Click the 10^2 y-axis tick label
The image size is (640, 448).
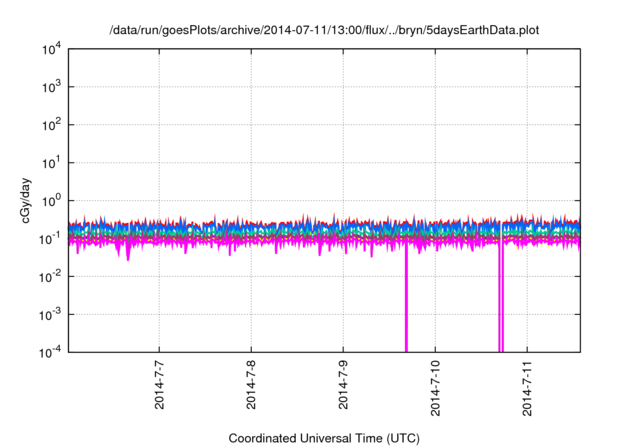tap(51, 125)
